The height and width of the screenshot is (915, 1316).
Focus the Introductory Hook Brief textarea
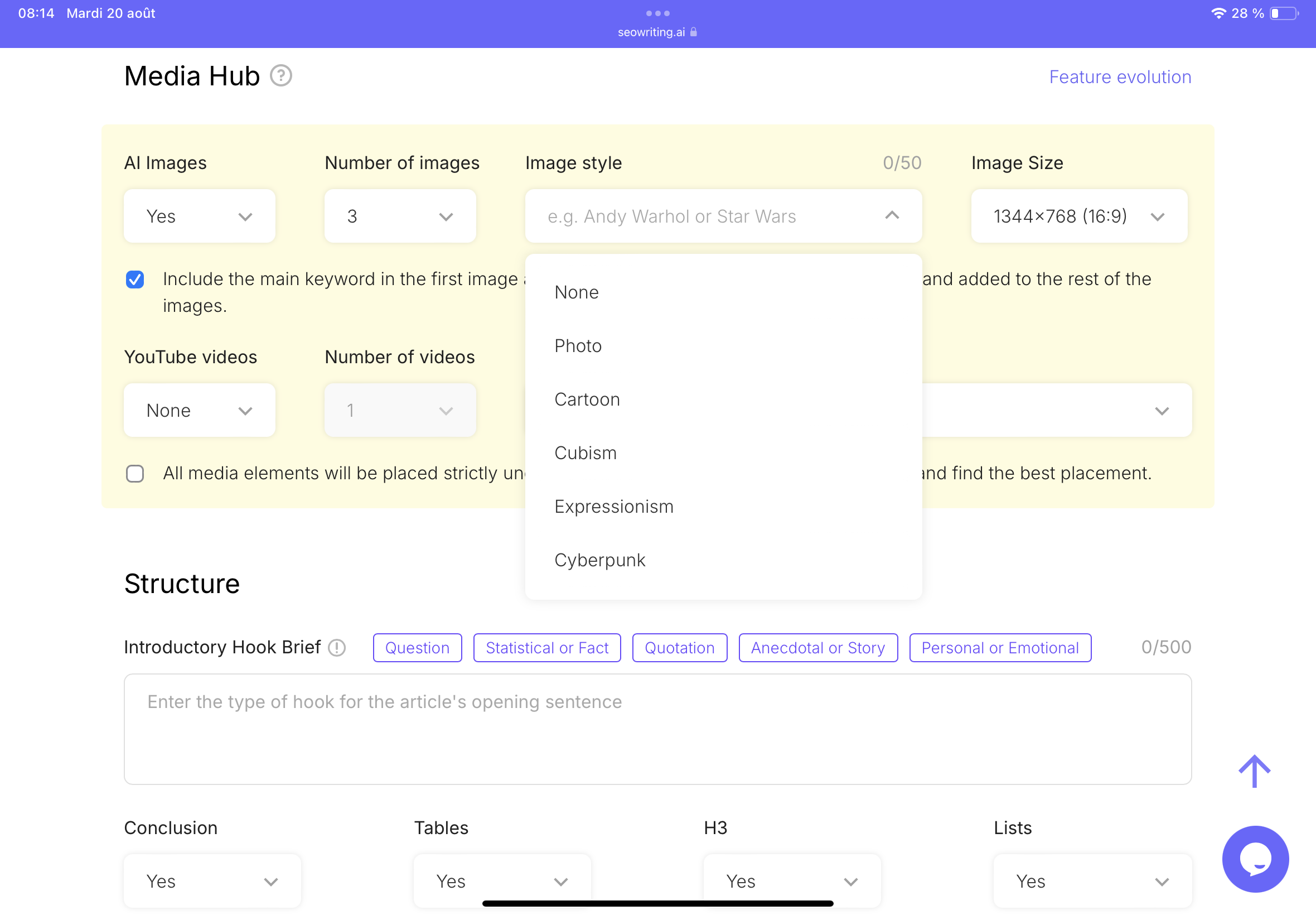(657, 729)
